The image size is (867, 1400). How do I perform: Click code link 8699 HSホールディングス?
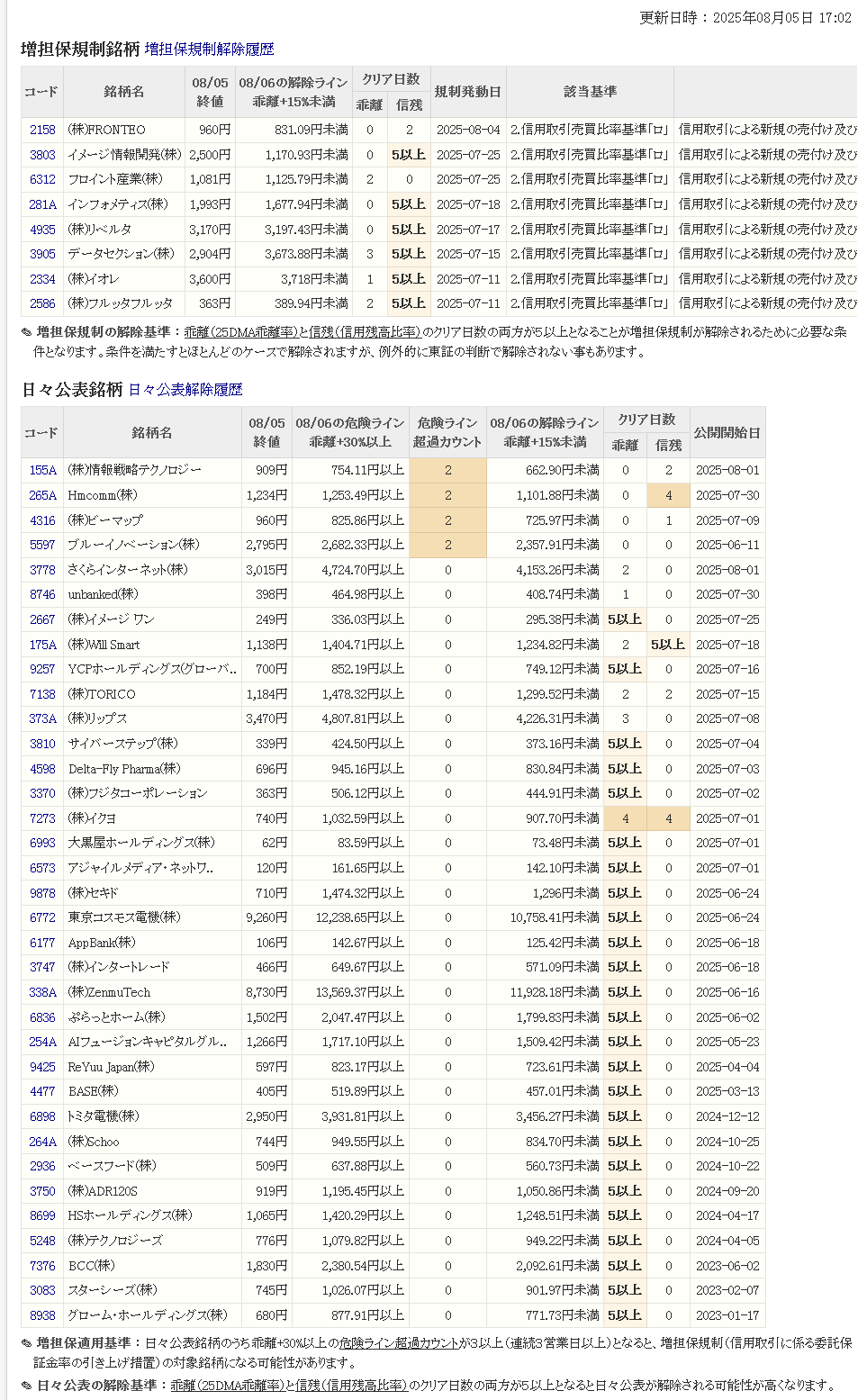point(42,1215)
